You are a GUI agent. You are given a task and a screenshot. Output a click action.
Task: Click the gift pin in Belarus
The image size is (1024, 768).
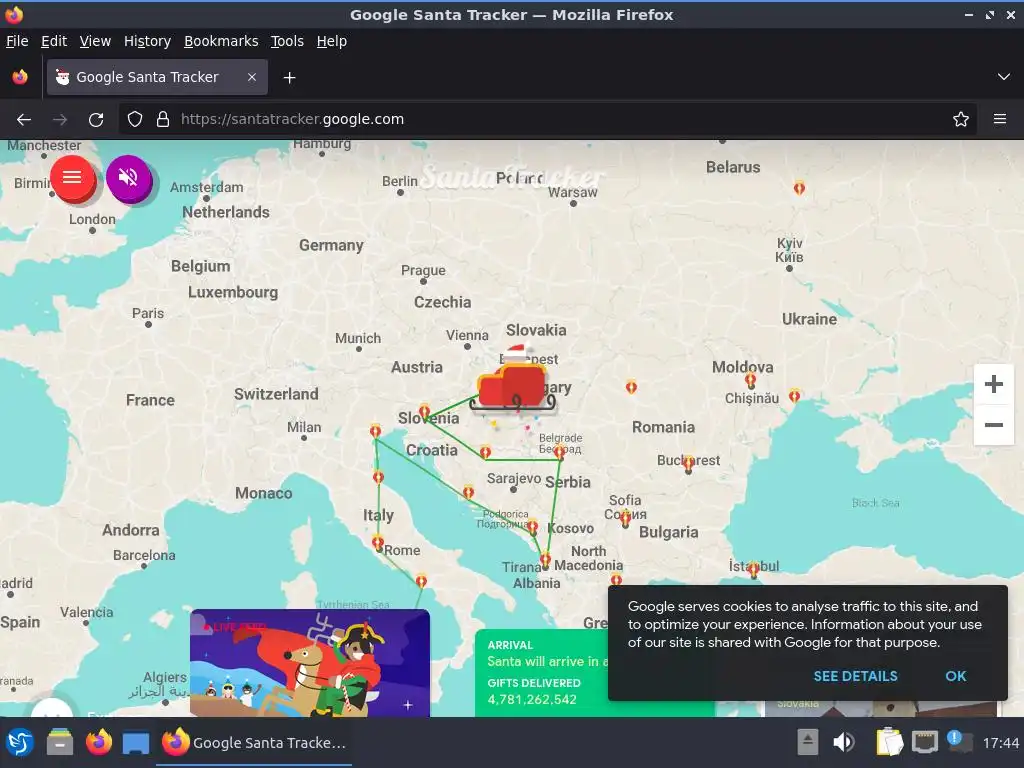click(x=799, y=188)
